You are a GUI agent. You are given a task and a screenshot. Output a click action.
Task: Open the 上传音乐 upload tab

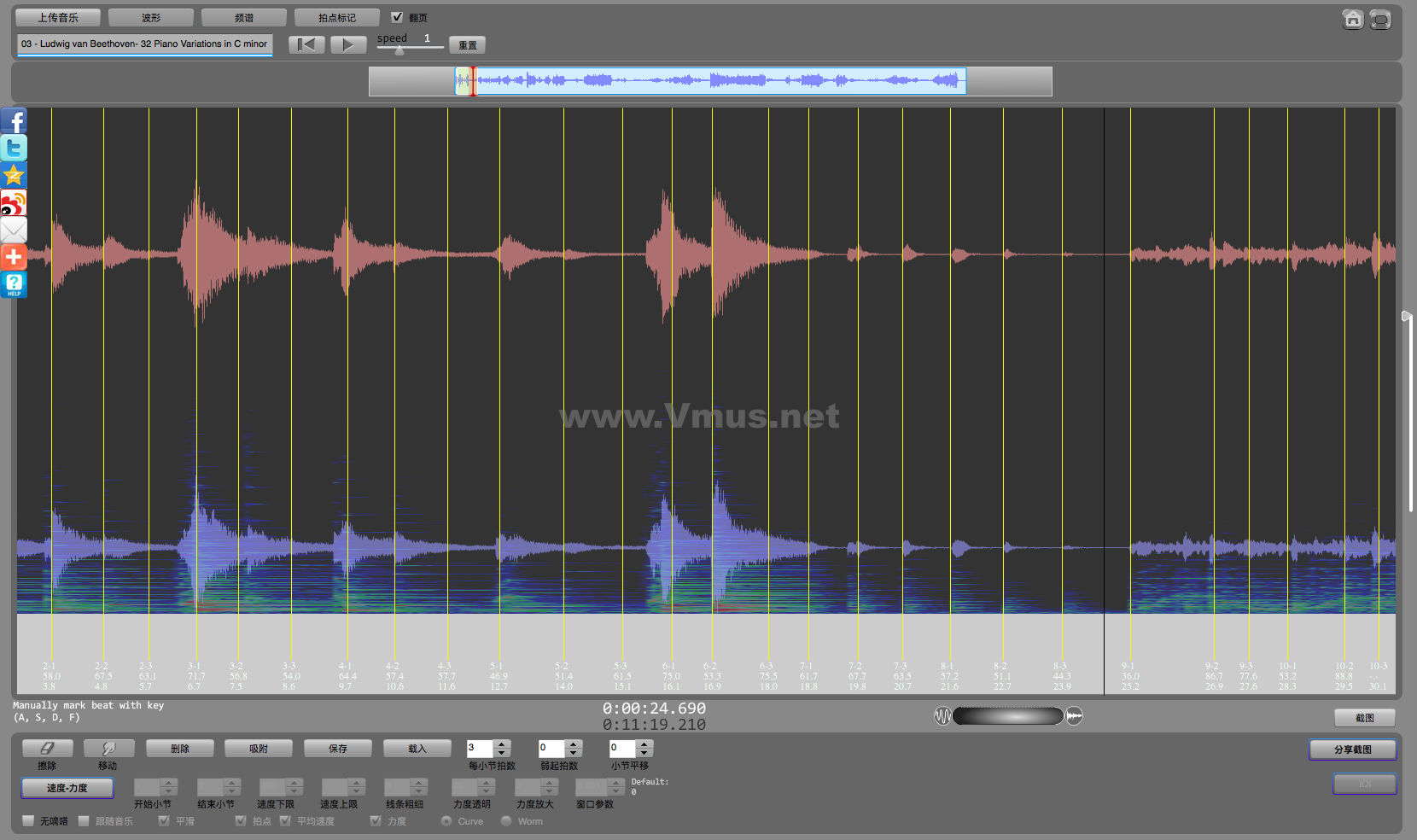coord(58,18)
